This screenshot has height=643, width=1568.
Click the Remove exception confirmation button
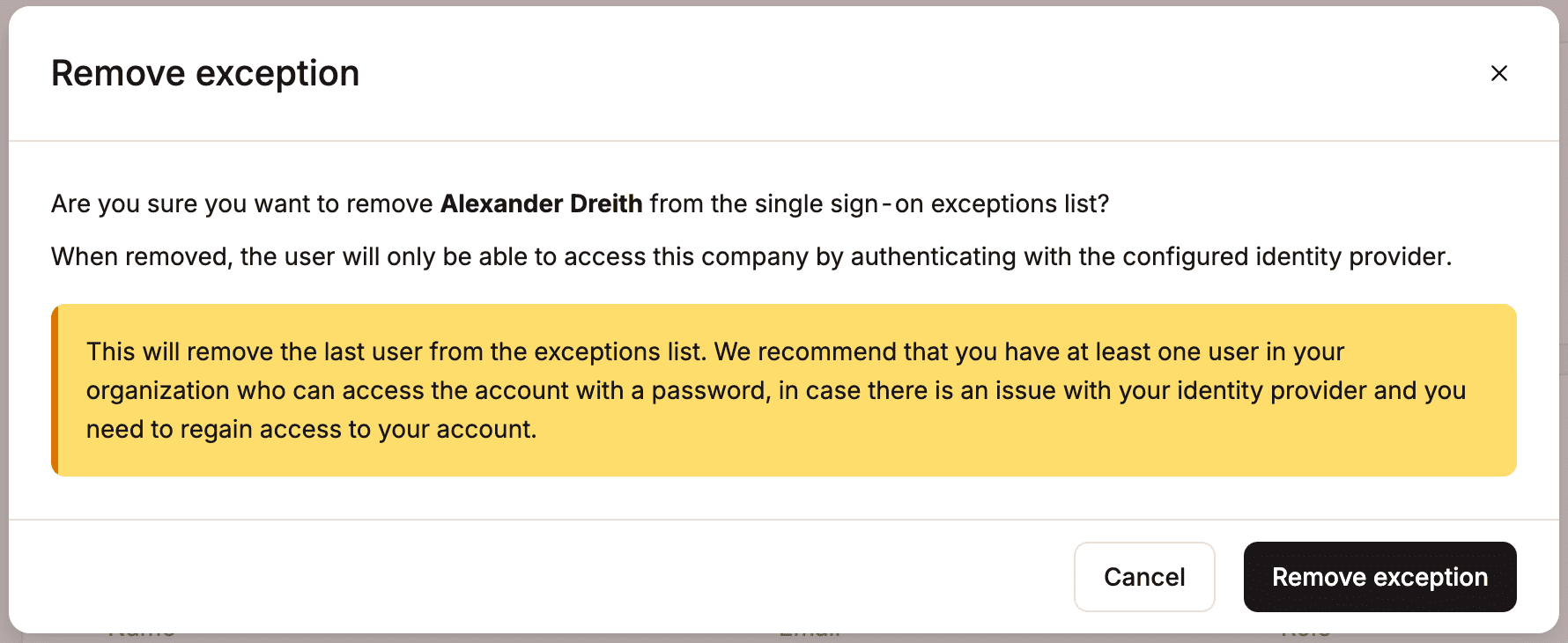click(1379, 577)
